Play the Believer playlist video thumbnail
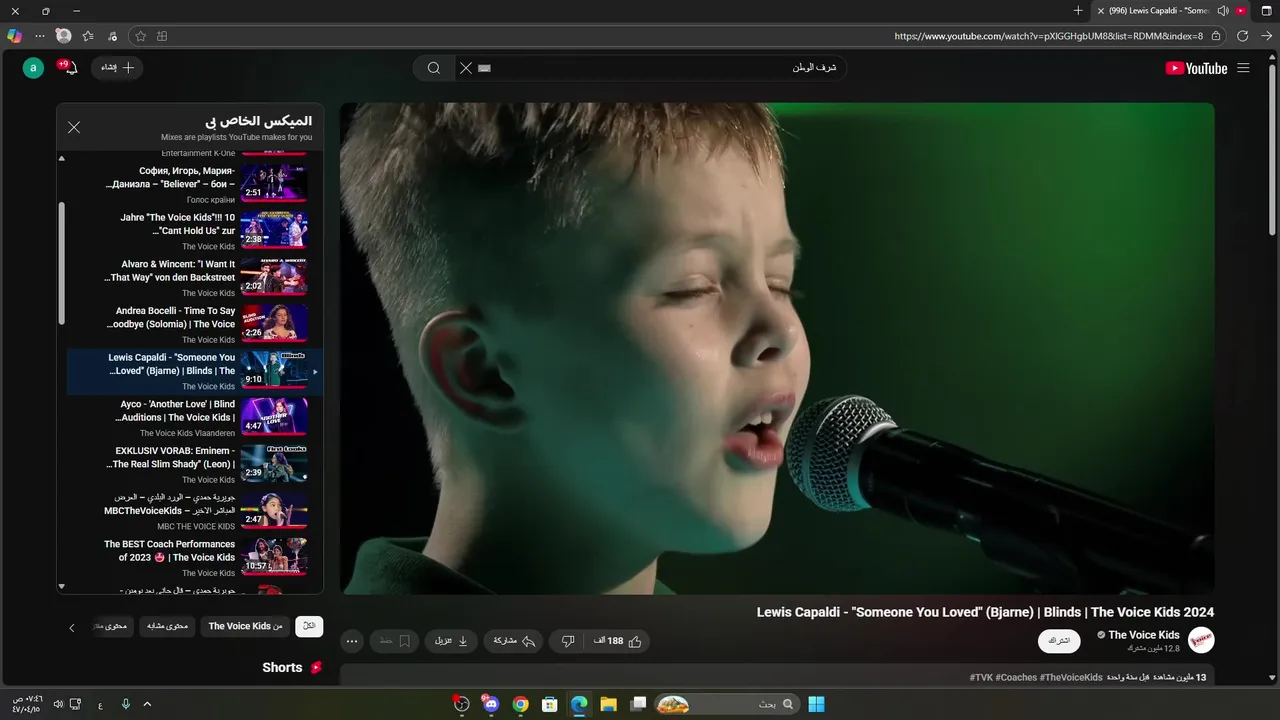This screenshot has height=720, width=1280. [274, 183]
